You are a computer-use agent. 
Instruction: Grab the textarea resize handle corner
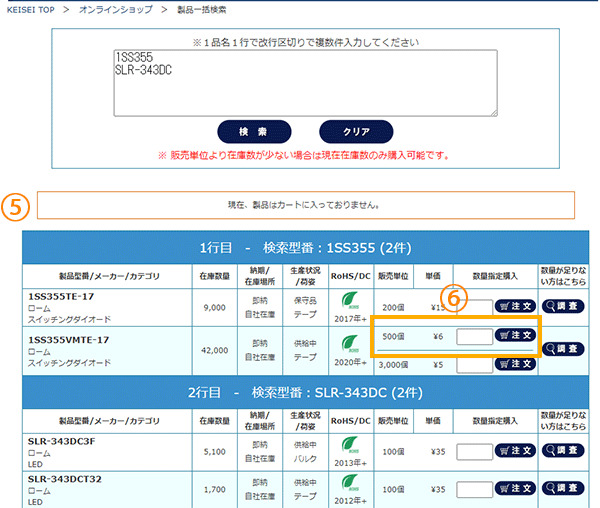pyautogui.click(x=494, y=112)
